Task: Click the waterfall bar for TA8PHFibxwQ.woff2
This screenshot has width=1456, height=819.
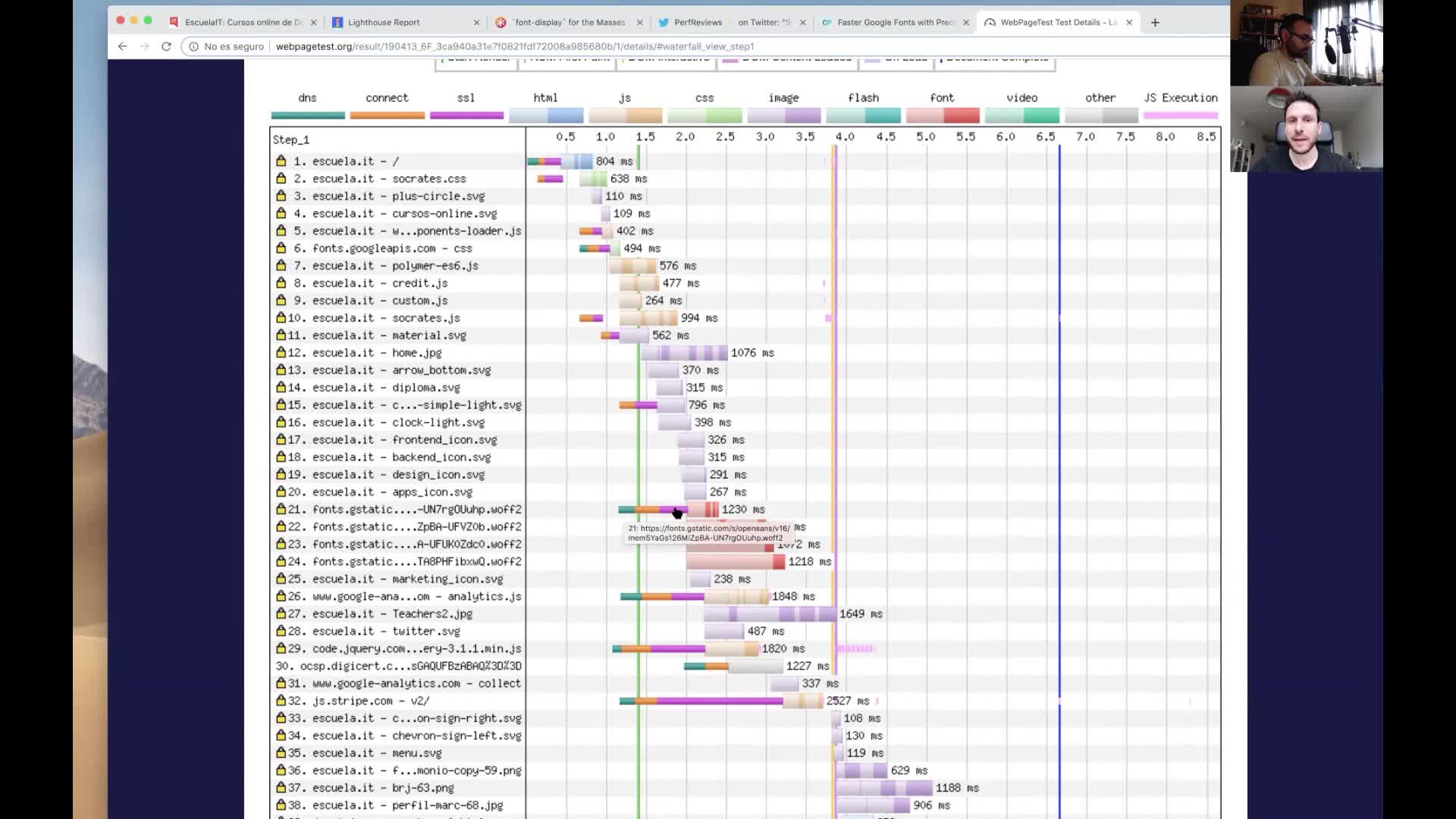Action: pos(736,561)
